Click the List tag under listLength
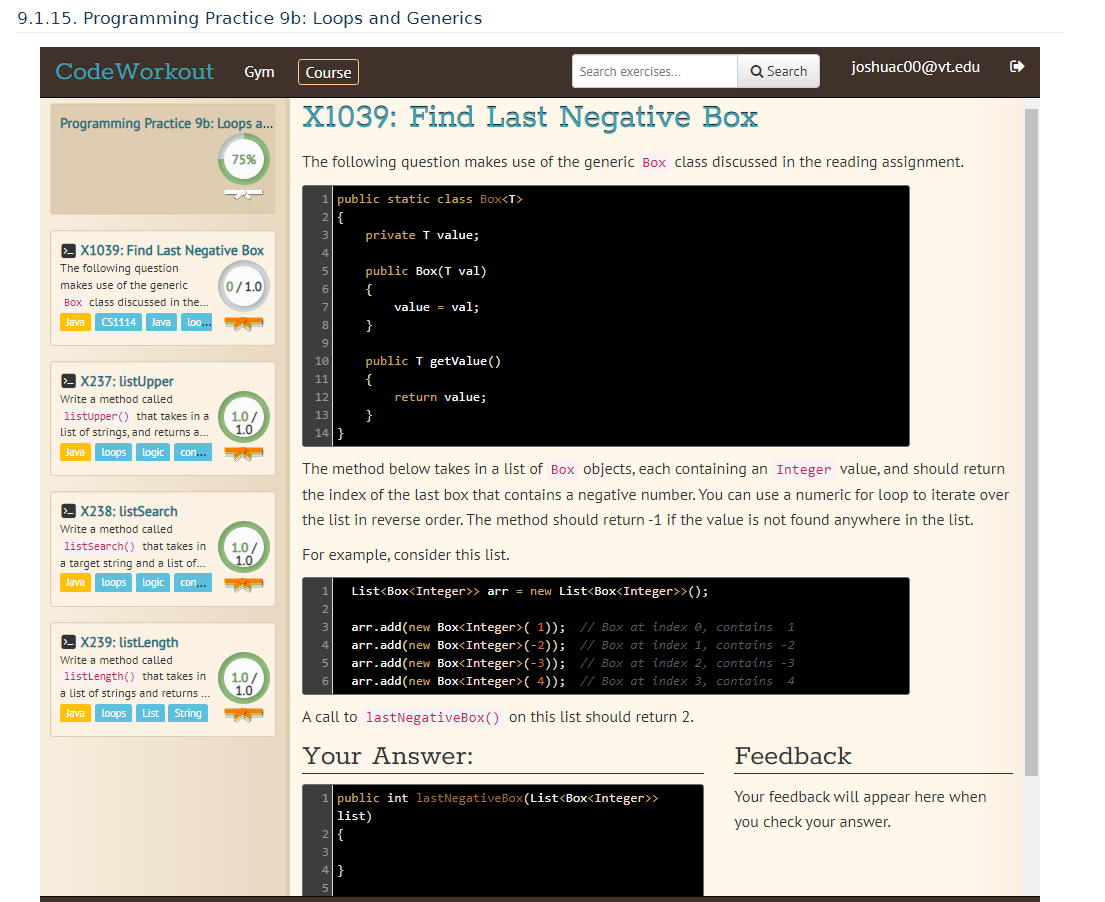This screenshot has height=902, width=1105. coord(150,713)
